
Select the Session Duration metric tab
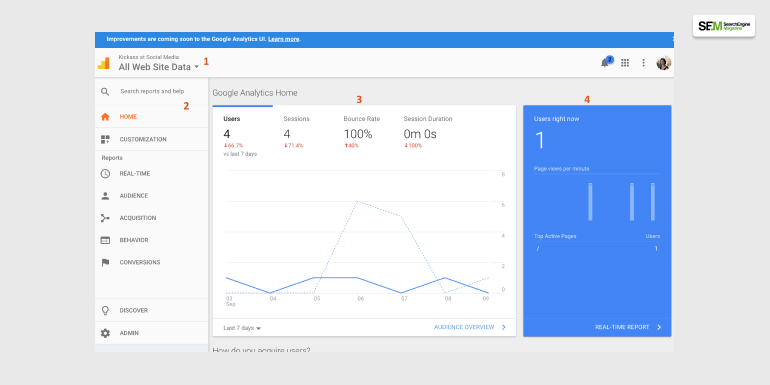[428, 133]
